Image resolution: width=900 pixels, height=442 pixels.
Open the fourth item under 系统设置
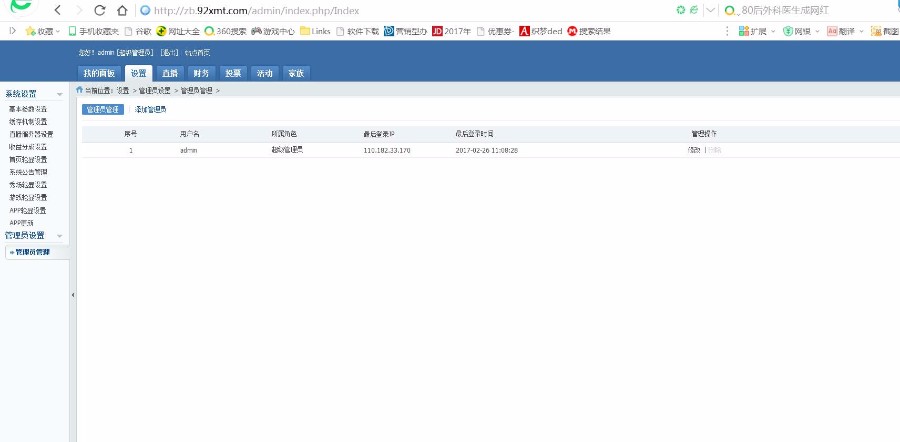click(28, 147)
